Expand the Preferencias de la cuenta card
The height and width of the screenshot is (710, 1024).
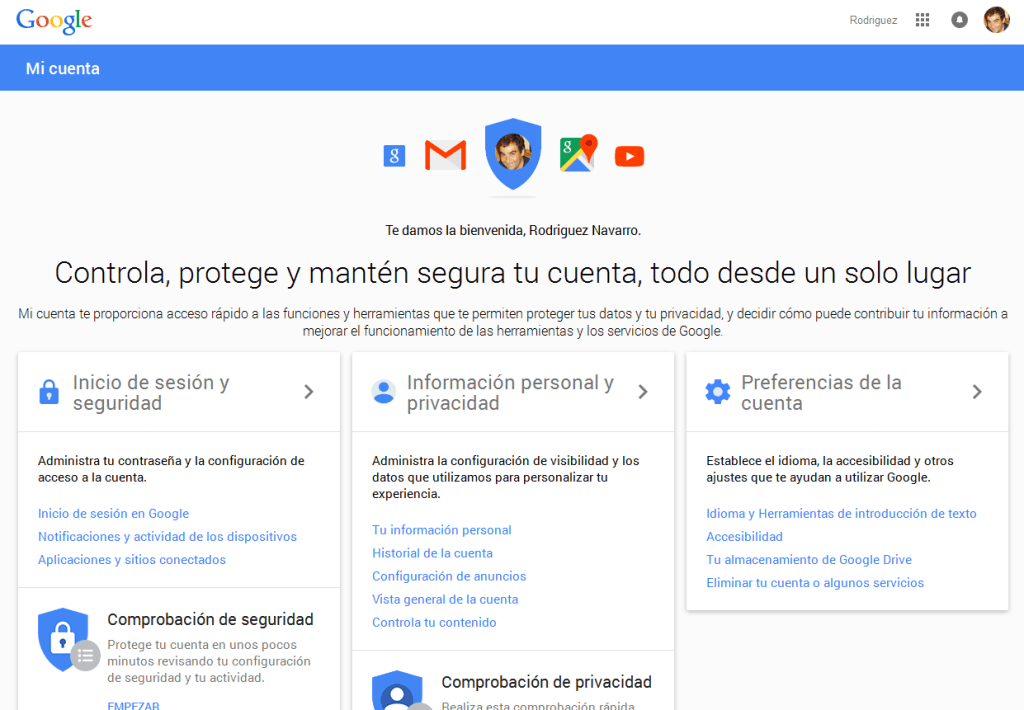(x=978, y=391)
